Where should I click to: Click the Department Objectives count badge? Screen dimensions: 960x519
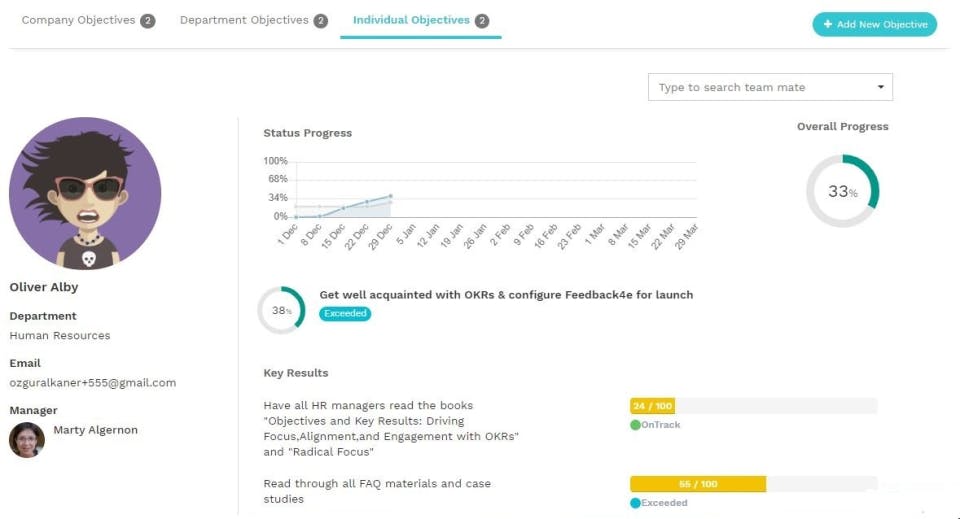click(x=320, y=20)
